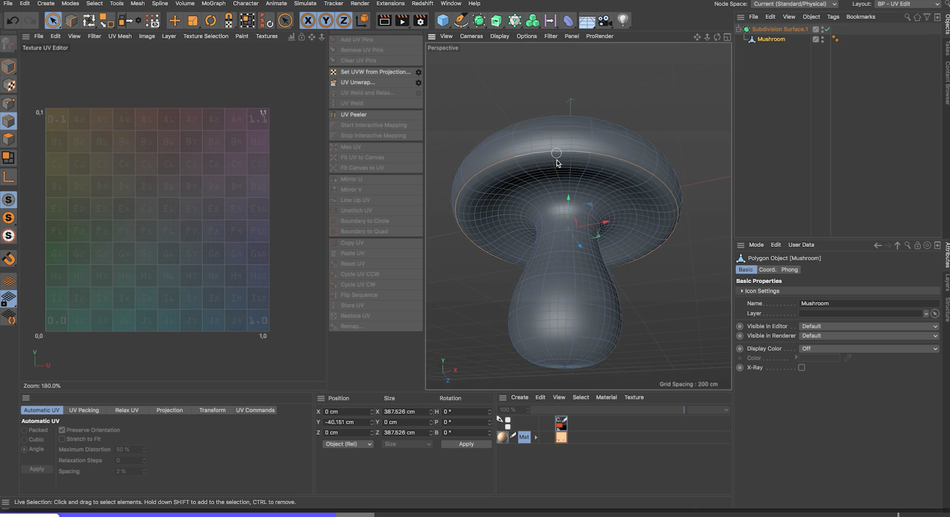The width and height of the screenshot is (950, 517).
Task: Open the Visible in Editor dropdown
Action: [868, 326]
